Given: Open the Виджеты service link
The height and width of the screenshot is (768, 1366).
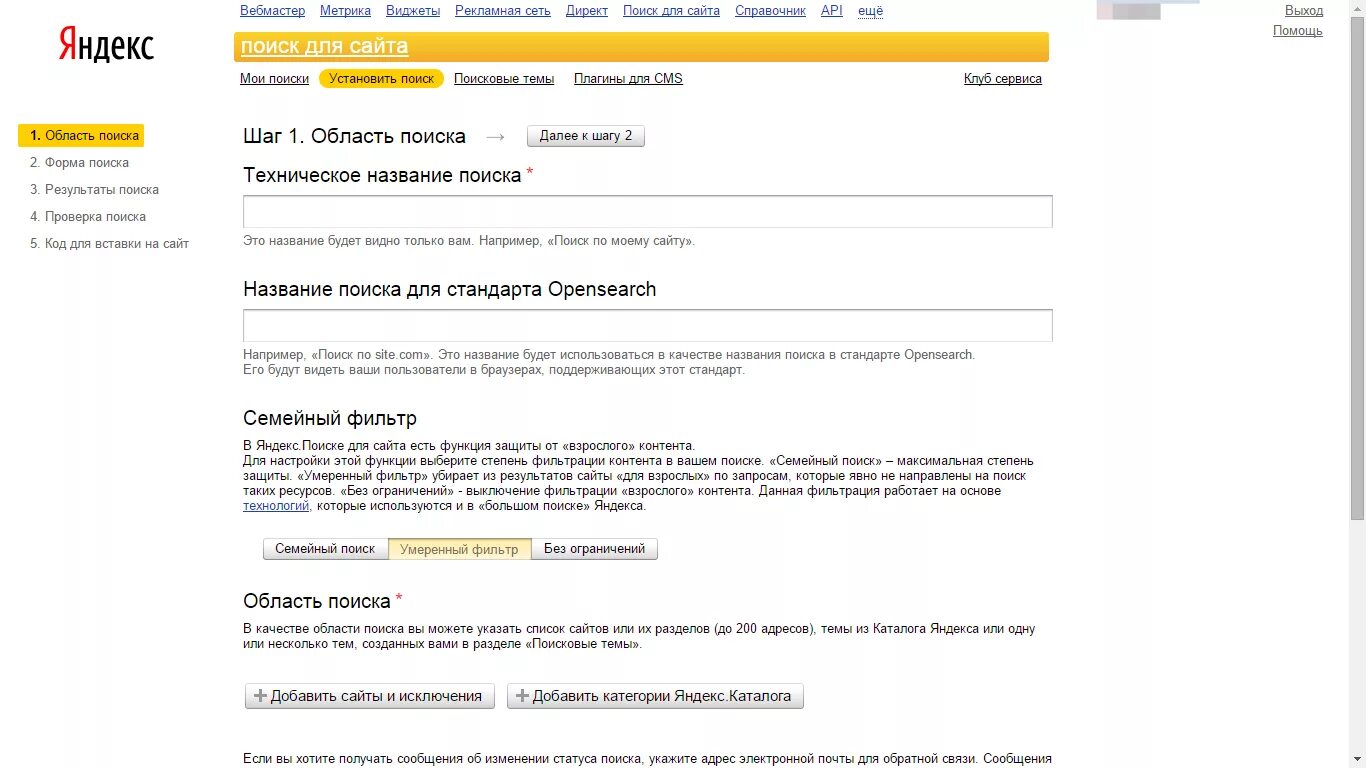Looking at the screenshot, I should pos(412,11).
